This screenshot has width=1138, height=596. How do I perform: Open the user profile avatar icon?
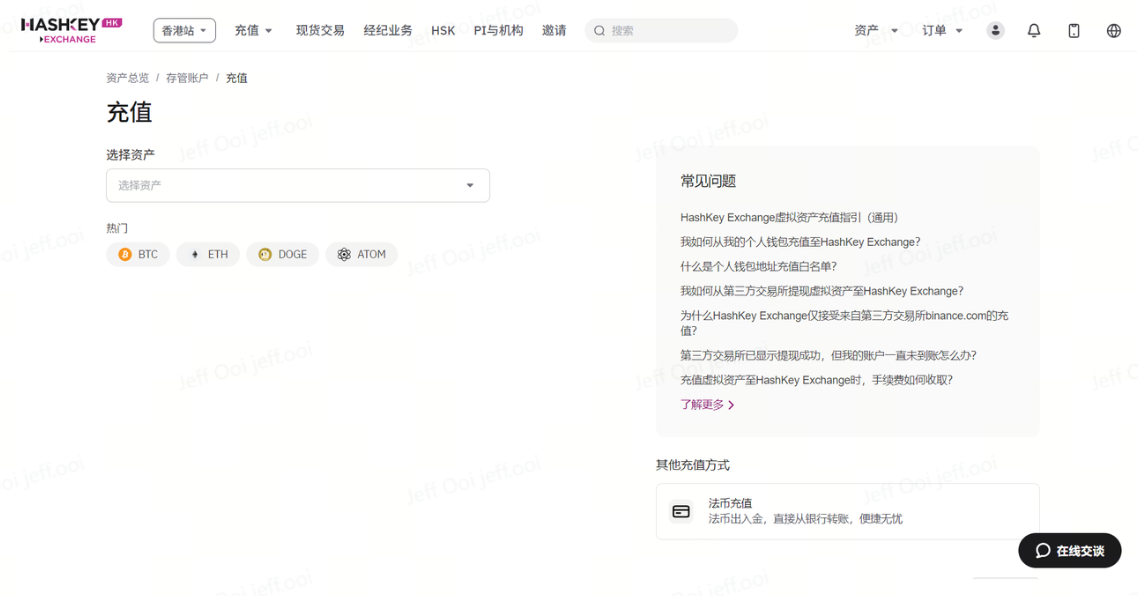pyautogui.click(x=996, y=30)
